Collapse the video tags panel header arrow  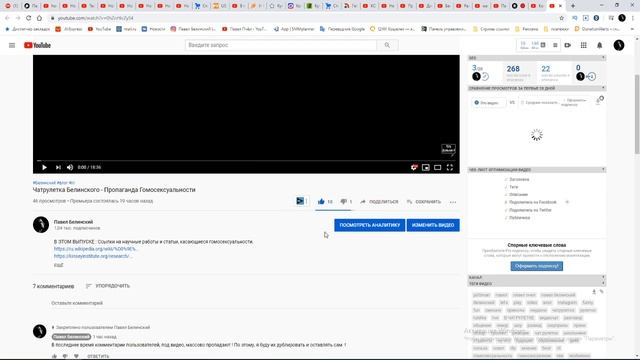(x=603, y=283)
